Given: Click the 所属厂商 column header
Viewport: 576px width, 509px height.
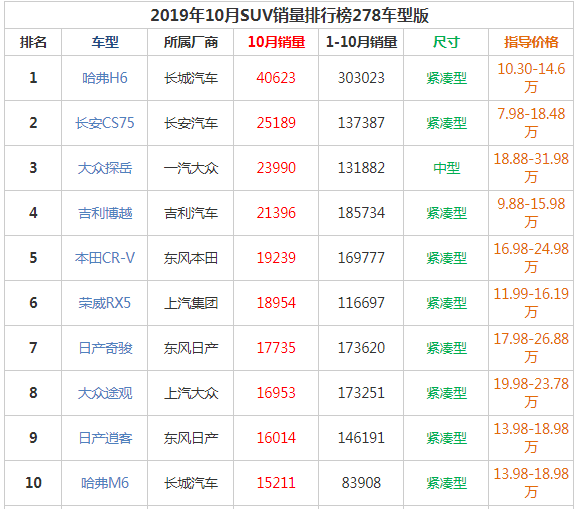Looking at the screenshot, I should [191, 42].
